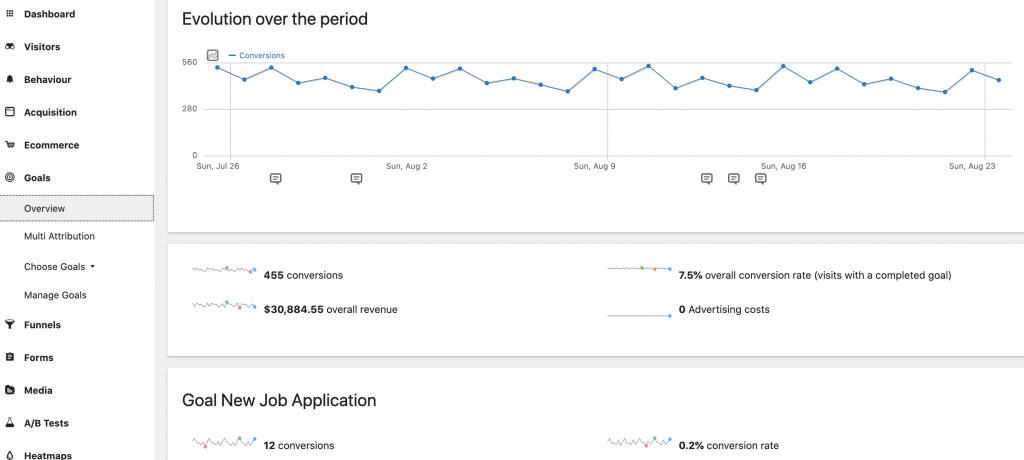Select the Goals Overview menu item
1024x460 pixels.
45,208
